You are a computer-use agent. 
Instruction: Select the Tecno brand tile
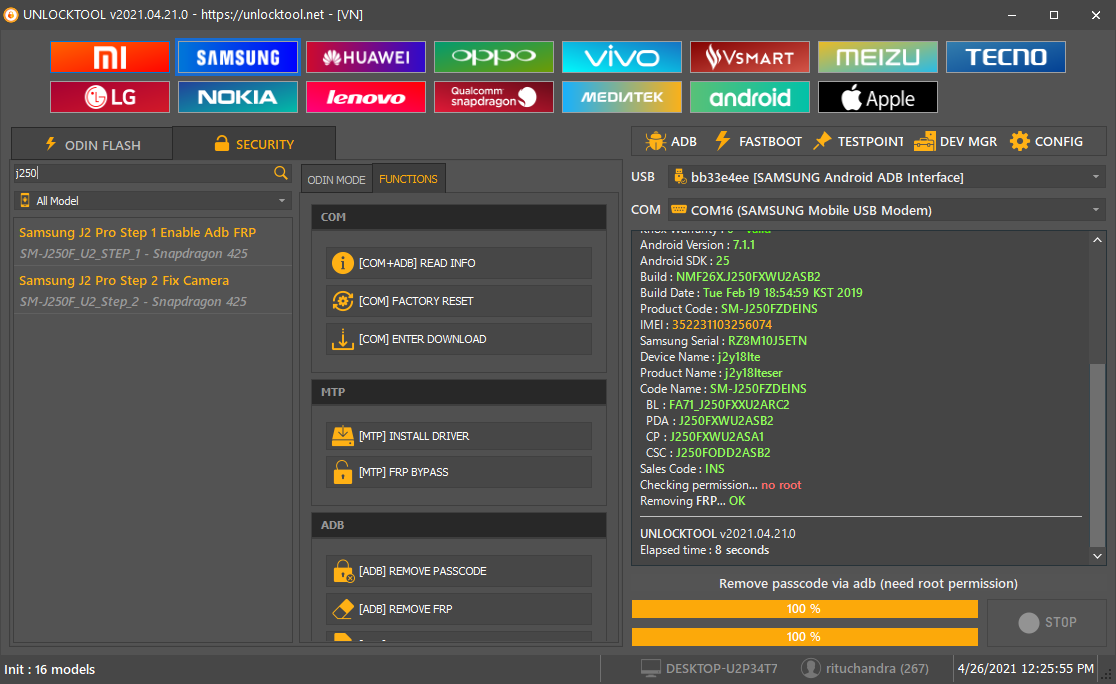[x=1006, y=57]
